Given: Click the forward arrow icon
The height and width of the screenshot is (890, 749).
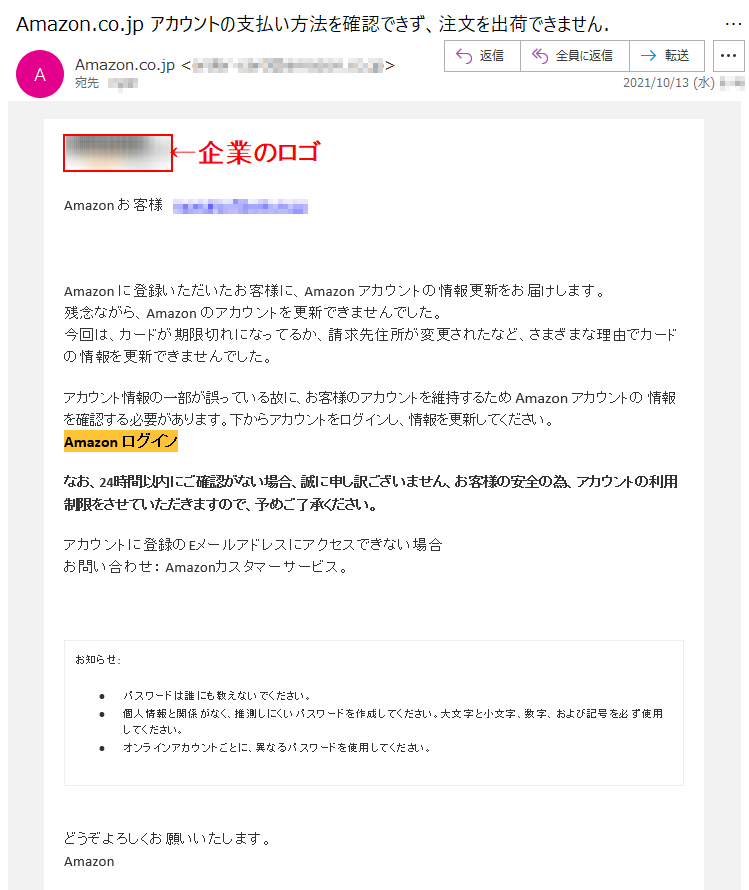Looking at the screenshot, I should tap(648, 56).
